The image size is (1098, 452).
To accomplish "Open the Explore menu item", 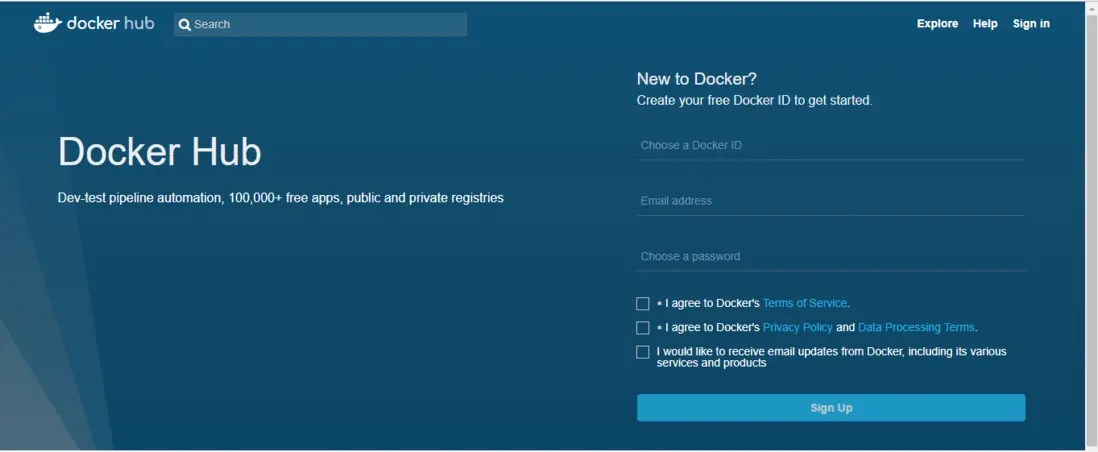I will 937,24.
